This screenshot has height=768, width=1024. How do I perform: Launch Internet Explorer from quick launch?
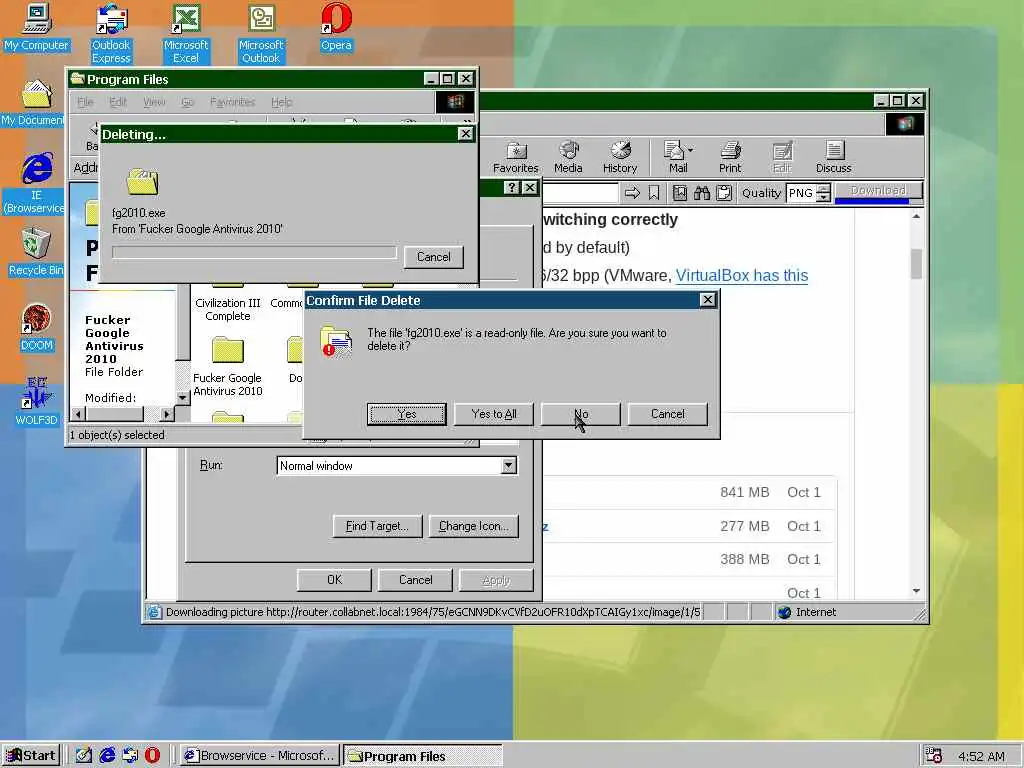(107, 756)
